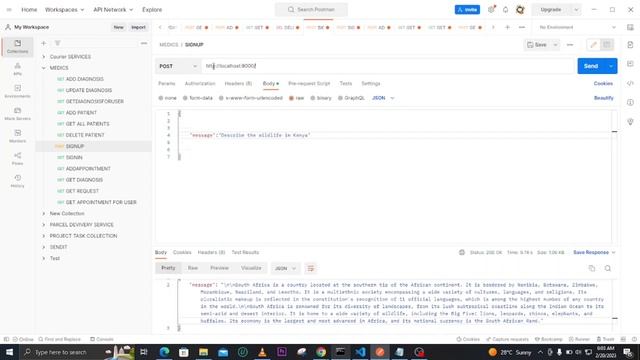Collapse the MEDICS collection
Screen dimensions: 640x360
(44, 68)
